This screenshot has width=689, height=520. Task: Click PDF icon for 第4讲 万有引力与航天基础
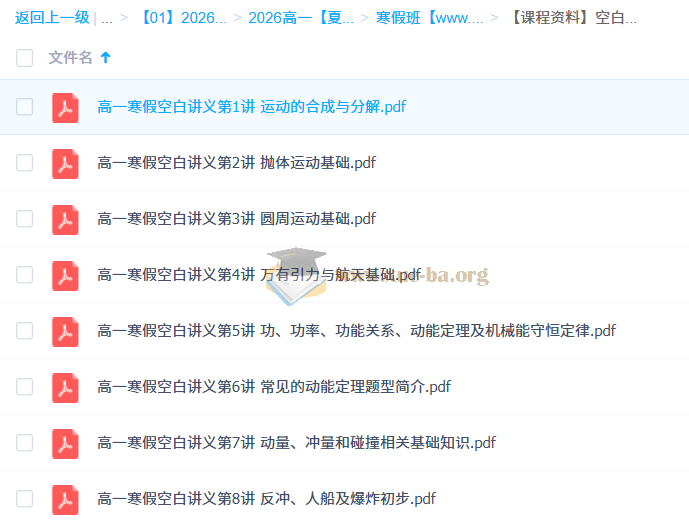[x=65, y=275]
